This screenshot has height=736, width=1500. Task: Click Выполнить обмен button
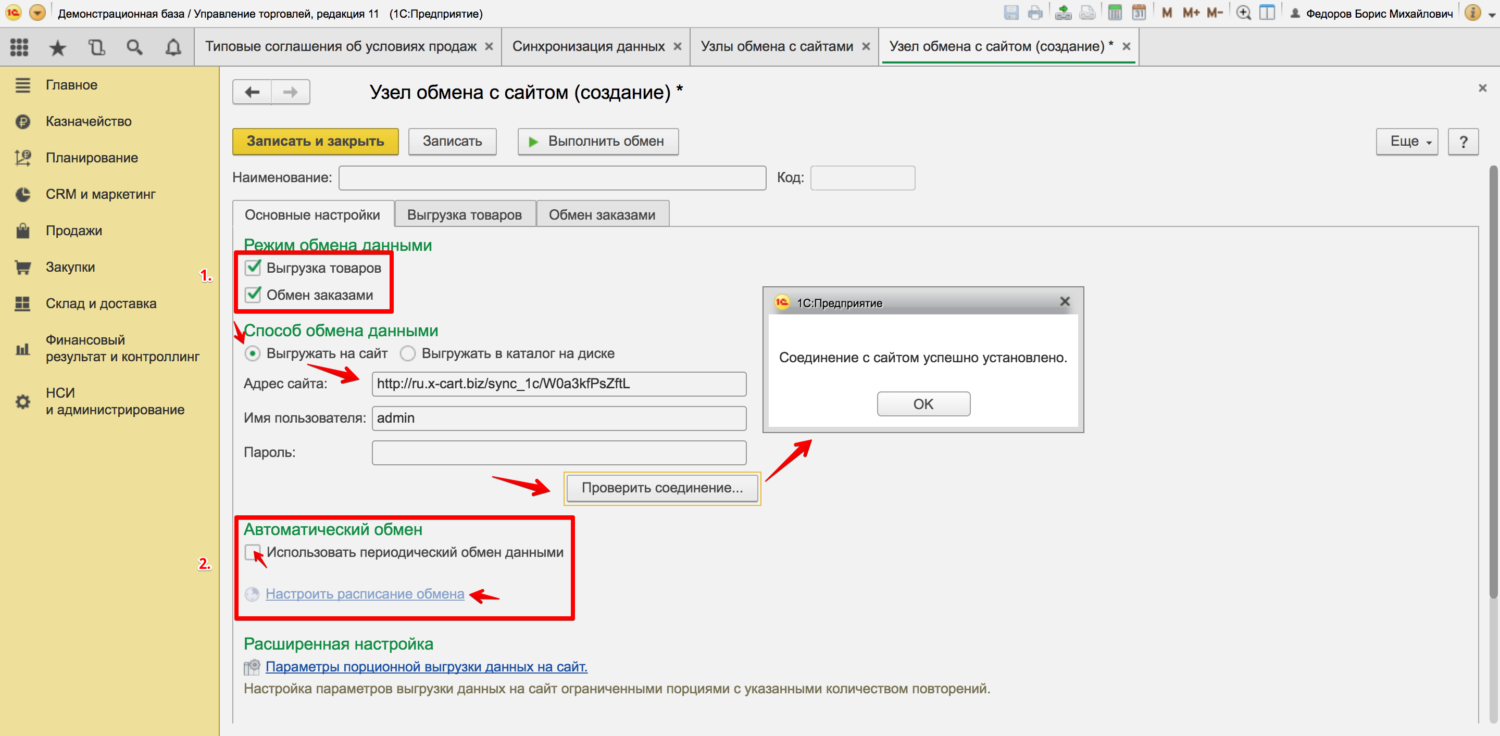598,141
